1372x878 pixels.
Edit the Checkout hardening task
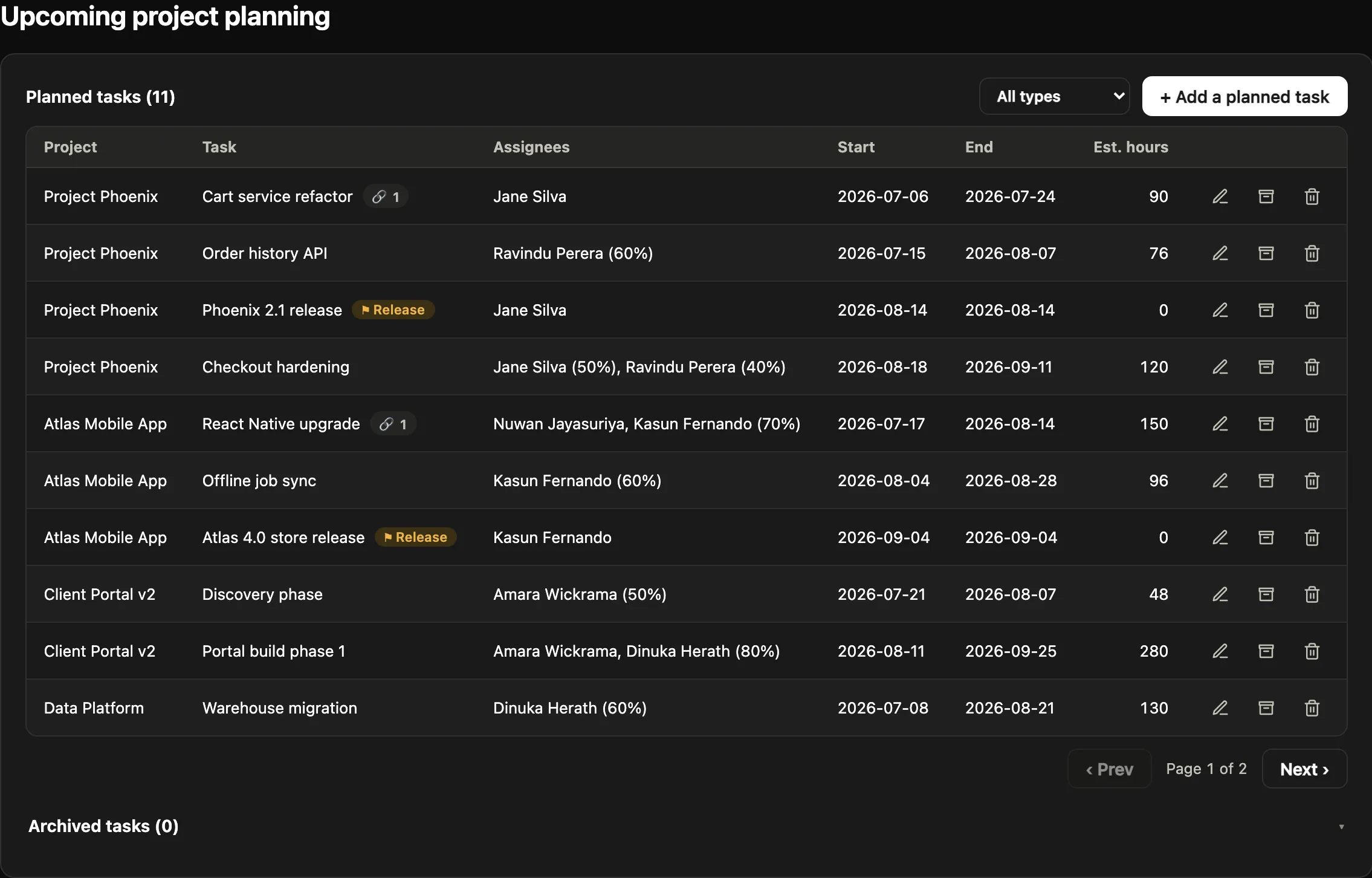point(1220,367)
